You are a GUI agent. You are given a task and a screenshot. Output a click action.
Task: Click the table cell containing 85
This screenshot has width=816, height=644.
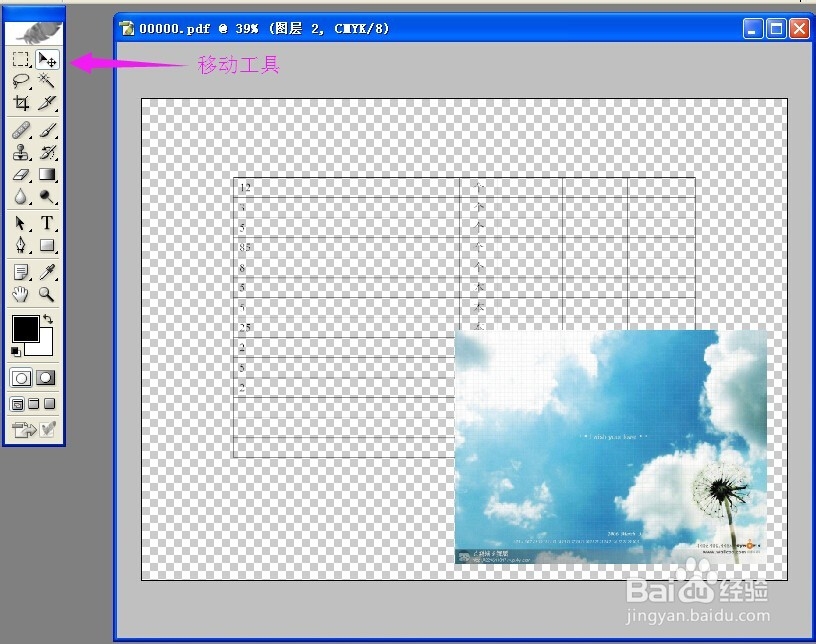tap(347, 247)
